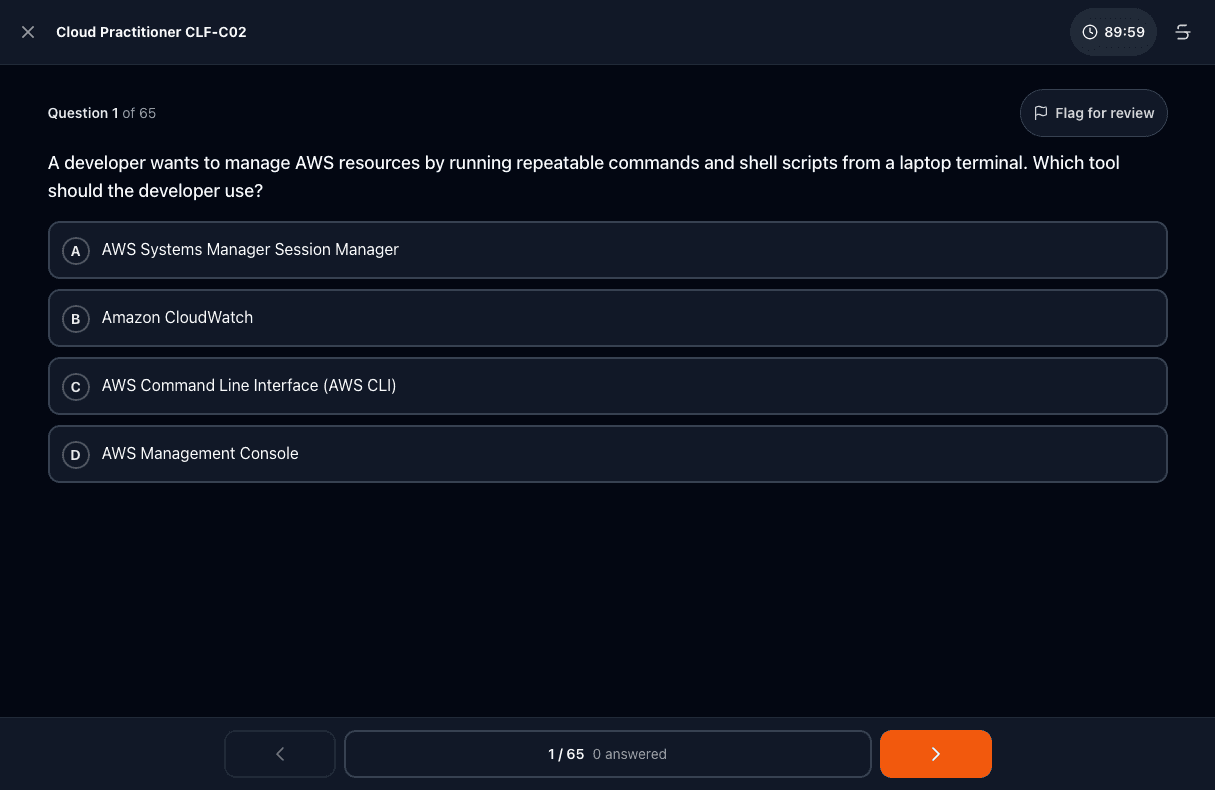Click the question text about a developer
The image size is (1215, 790).
(x=584, y=176)
